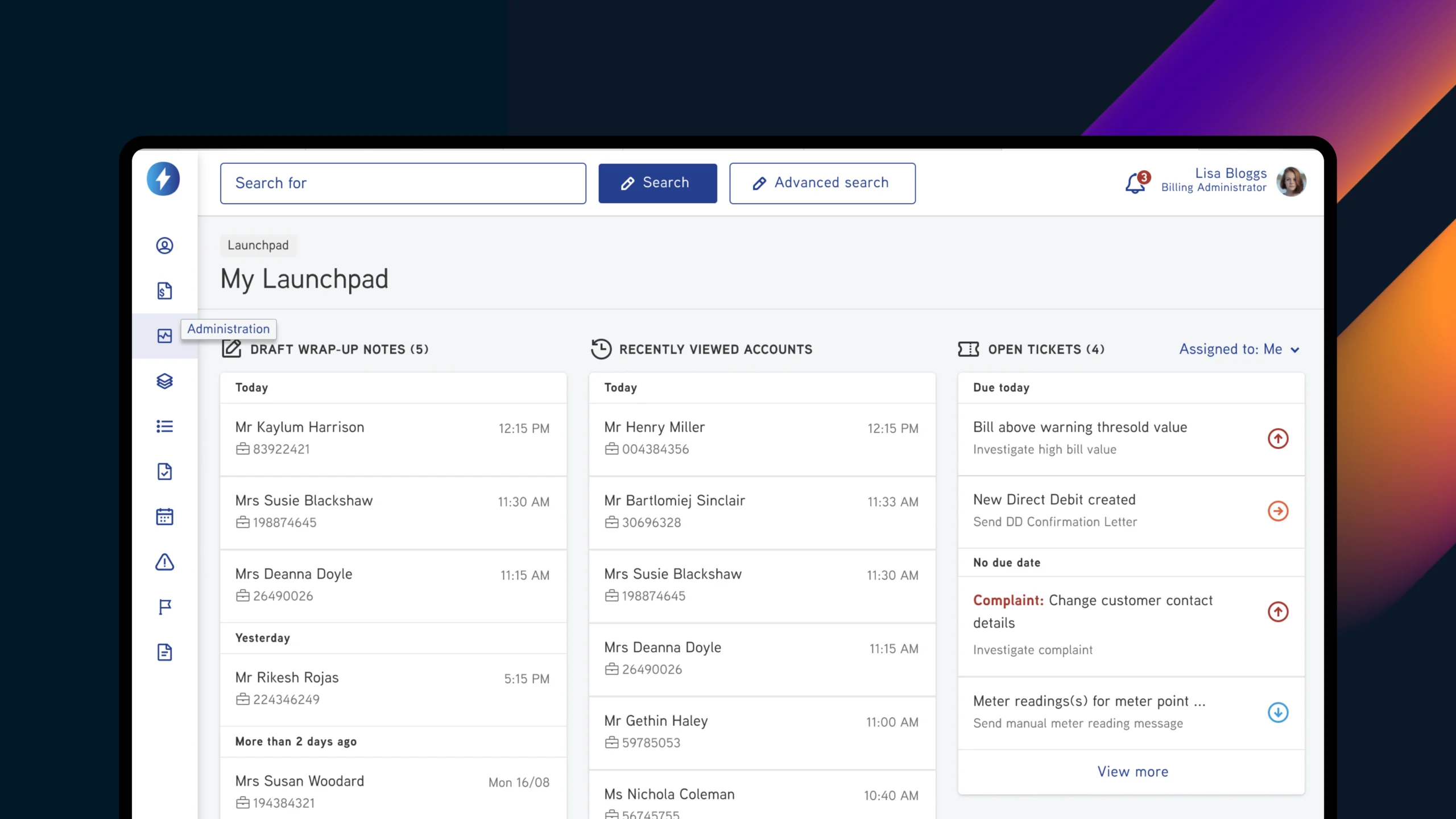Screen dimensions: 1456x819
Task: Expand the Assigned to: Me dropdown
Action: click(x=1239, y=349)
